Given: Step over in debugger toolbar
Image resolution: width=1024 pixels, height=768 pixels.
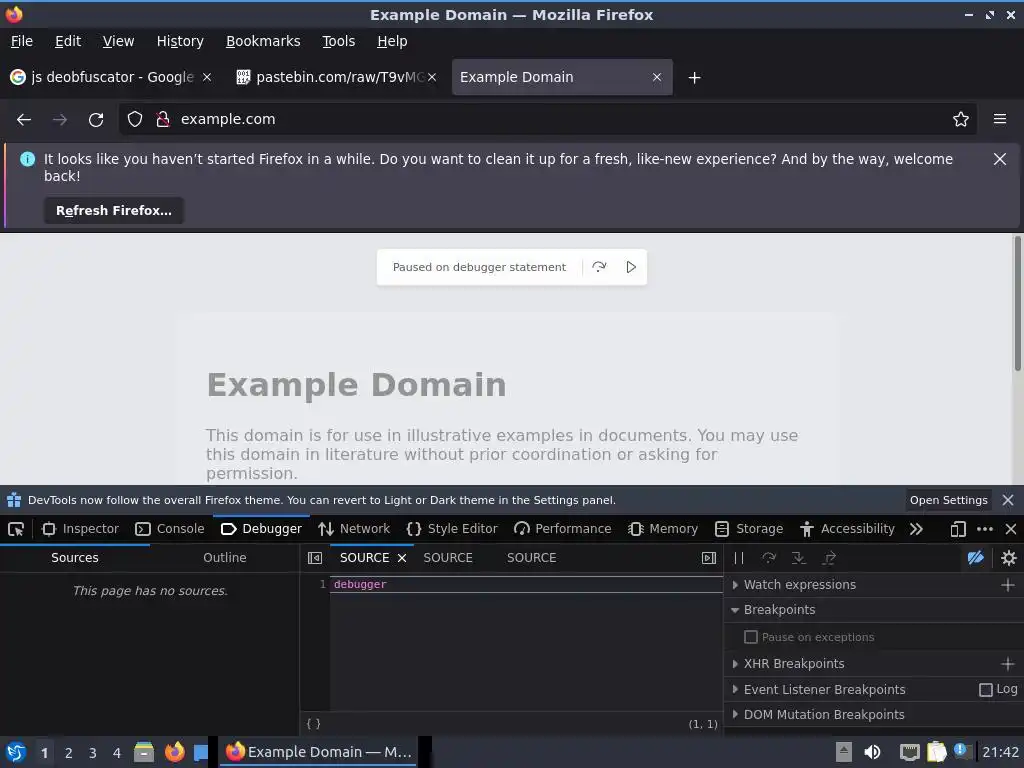Looking at the screenshot, I should pos(769,558).
